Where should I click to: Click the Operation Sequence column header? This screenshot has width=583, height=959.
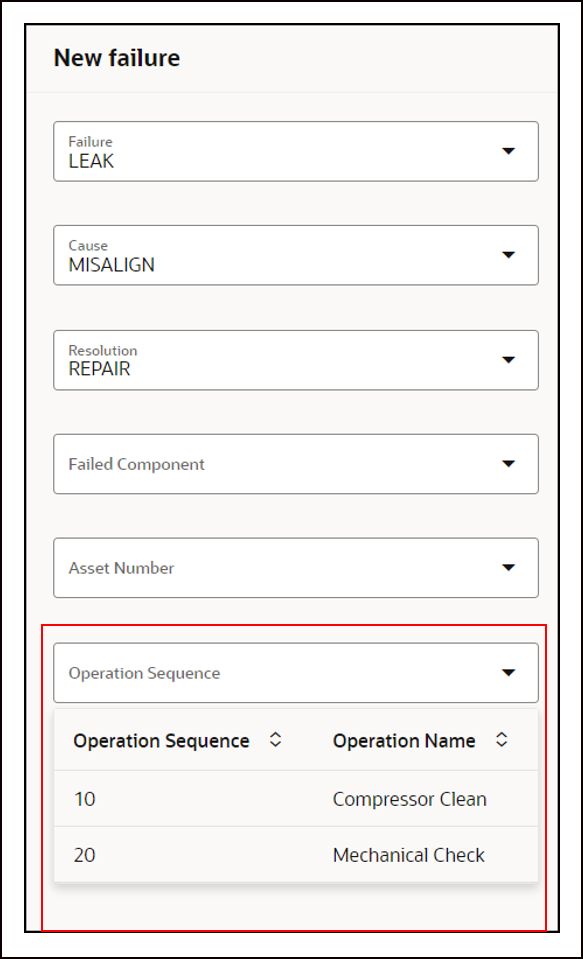[162, 741]
